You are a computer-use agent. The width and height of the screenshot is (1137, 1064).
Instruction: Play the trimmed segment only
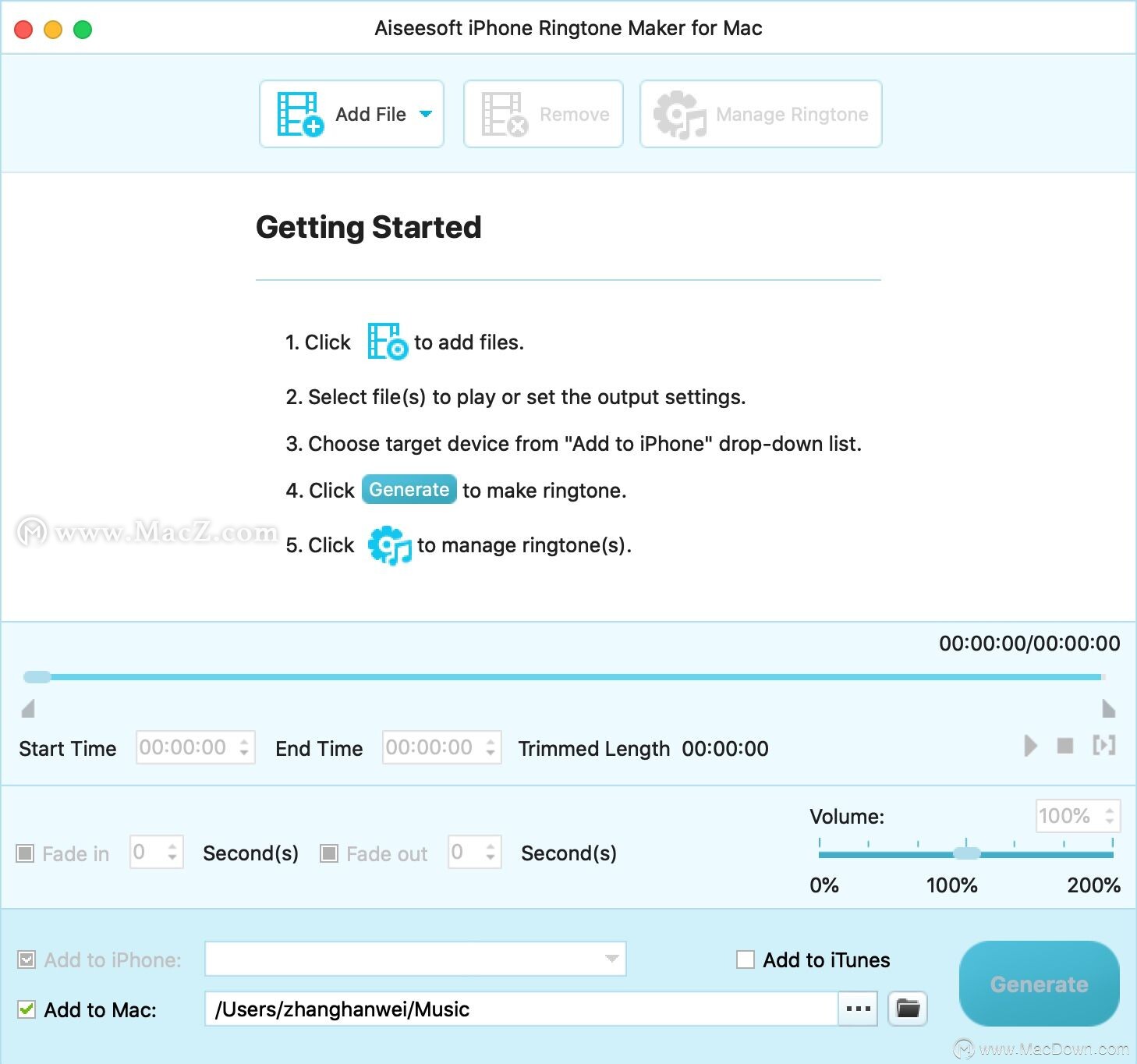pos(1103,745)
